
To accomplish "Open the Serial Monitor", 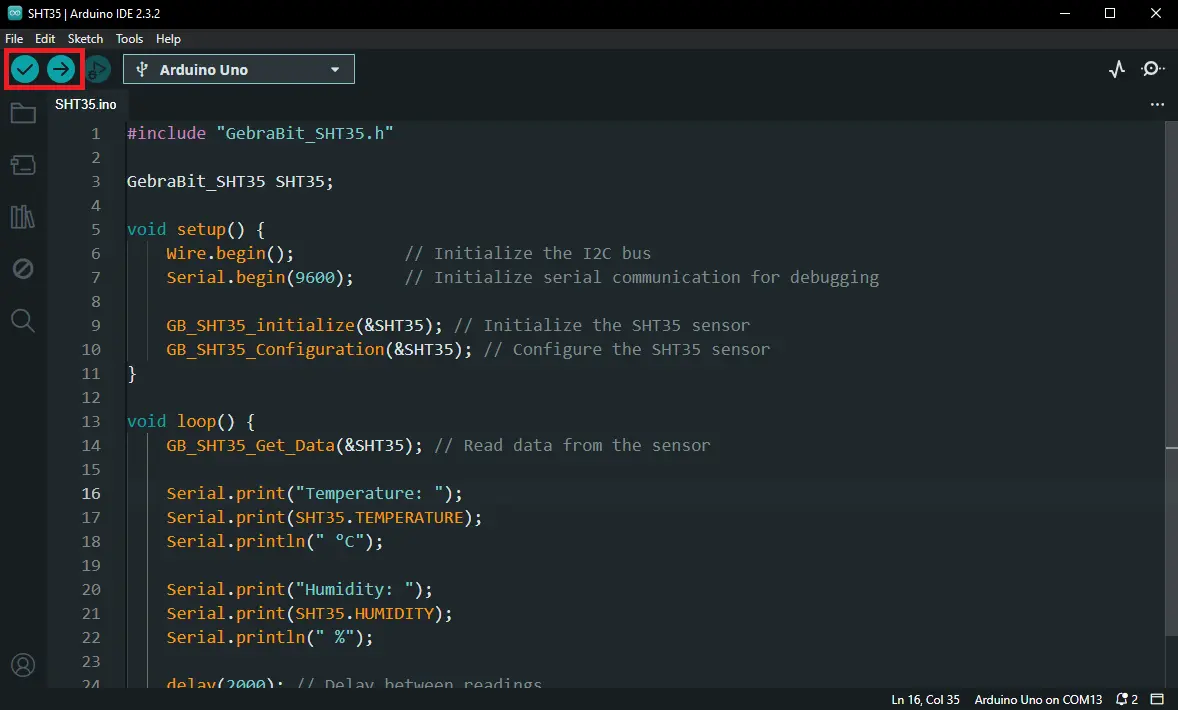I will point(1152,69).
